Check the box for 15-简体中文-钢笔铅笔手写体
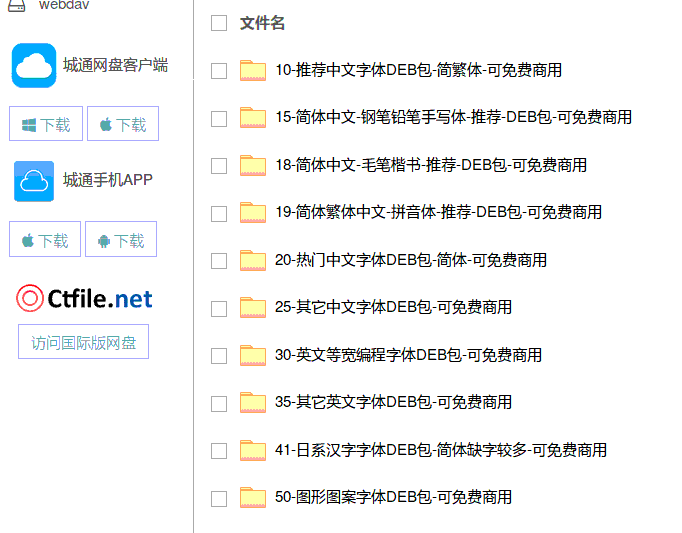 point(219,118)
